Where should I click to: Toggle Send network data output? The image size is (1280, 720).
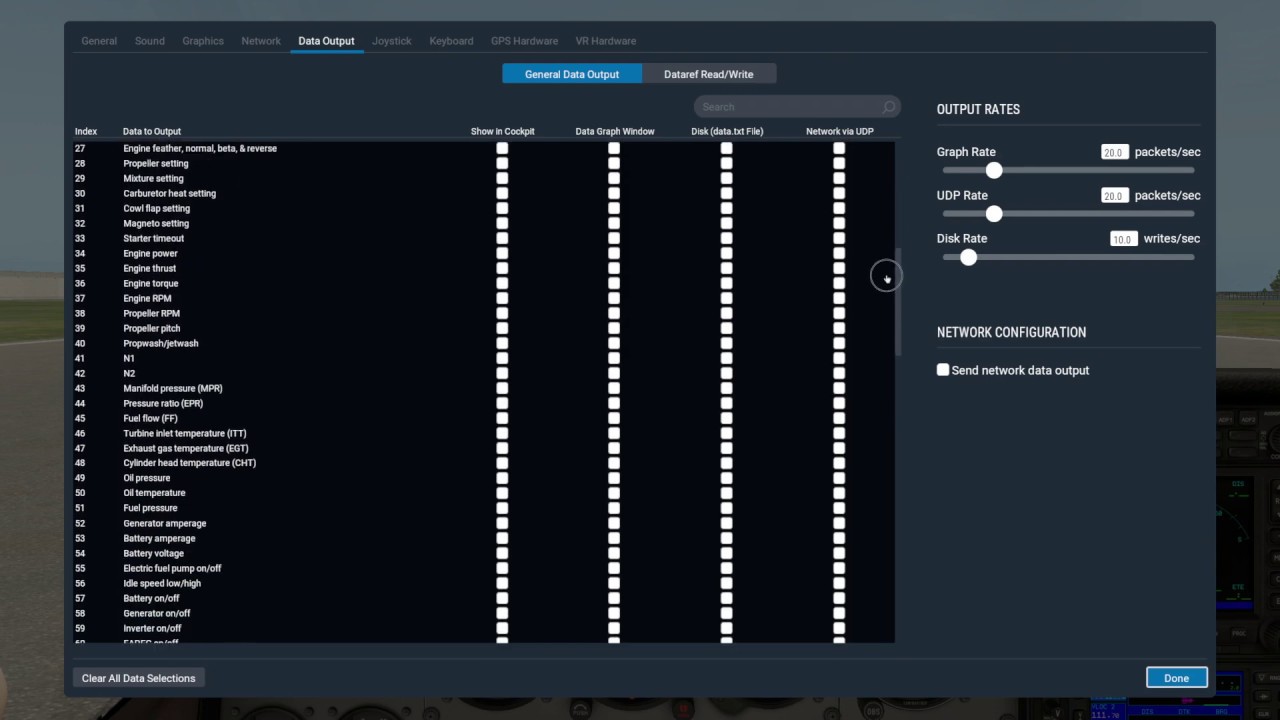coord(943,370)
